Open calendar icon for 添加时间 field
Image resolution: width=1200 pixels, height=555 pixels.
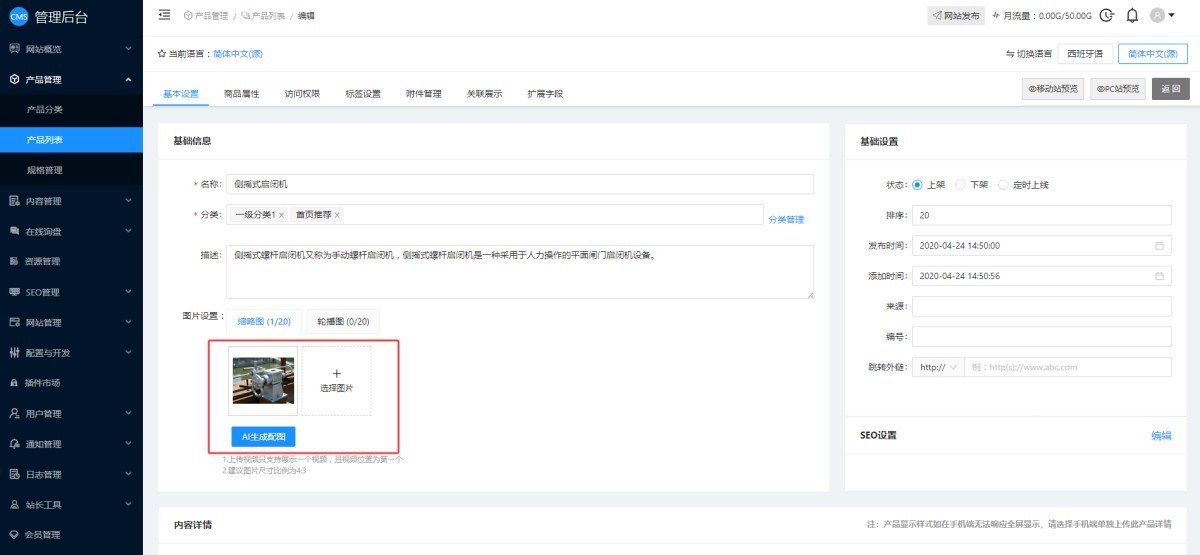click(x=1159, y=276)
